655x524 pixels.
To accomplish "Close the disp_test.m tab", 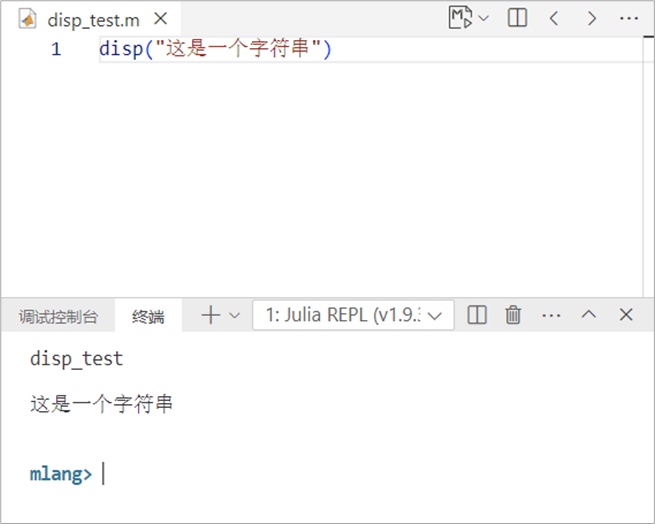I will coord(160,19).
